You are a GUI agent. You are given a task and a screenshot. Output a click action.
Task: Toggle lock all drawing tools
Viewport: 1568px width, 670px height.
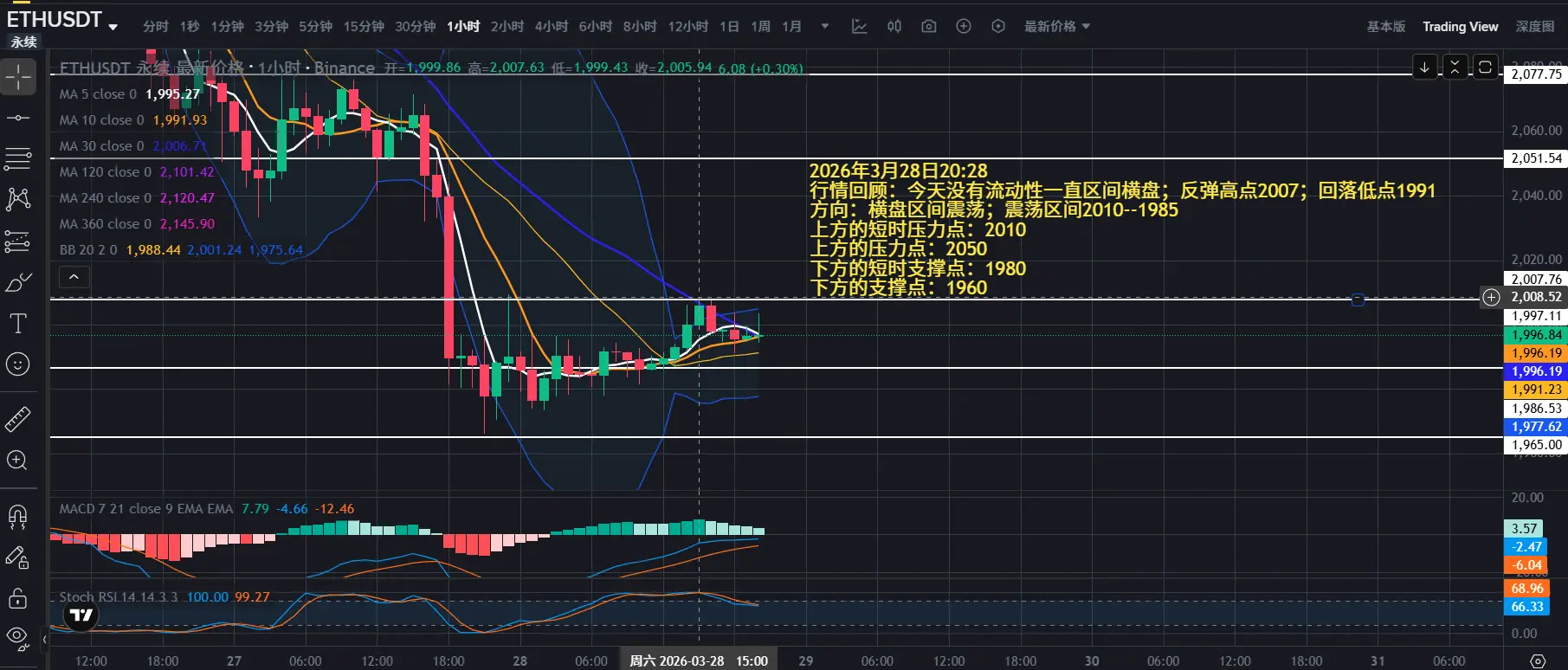(18, 598)
